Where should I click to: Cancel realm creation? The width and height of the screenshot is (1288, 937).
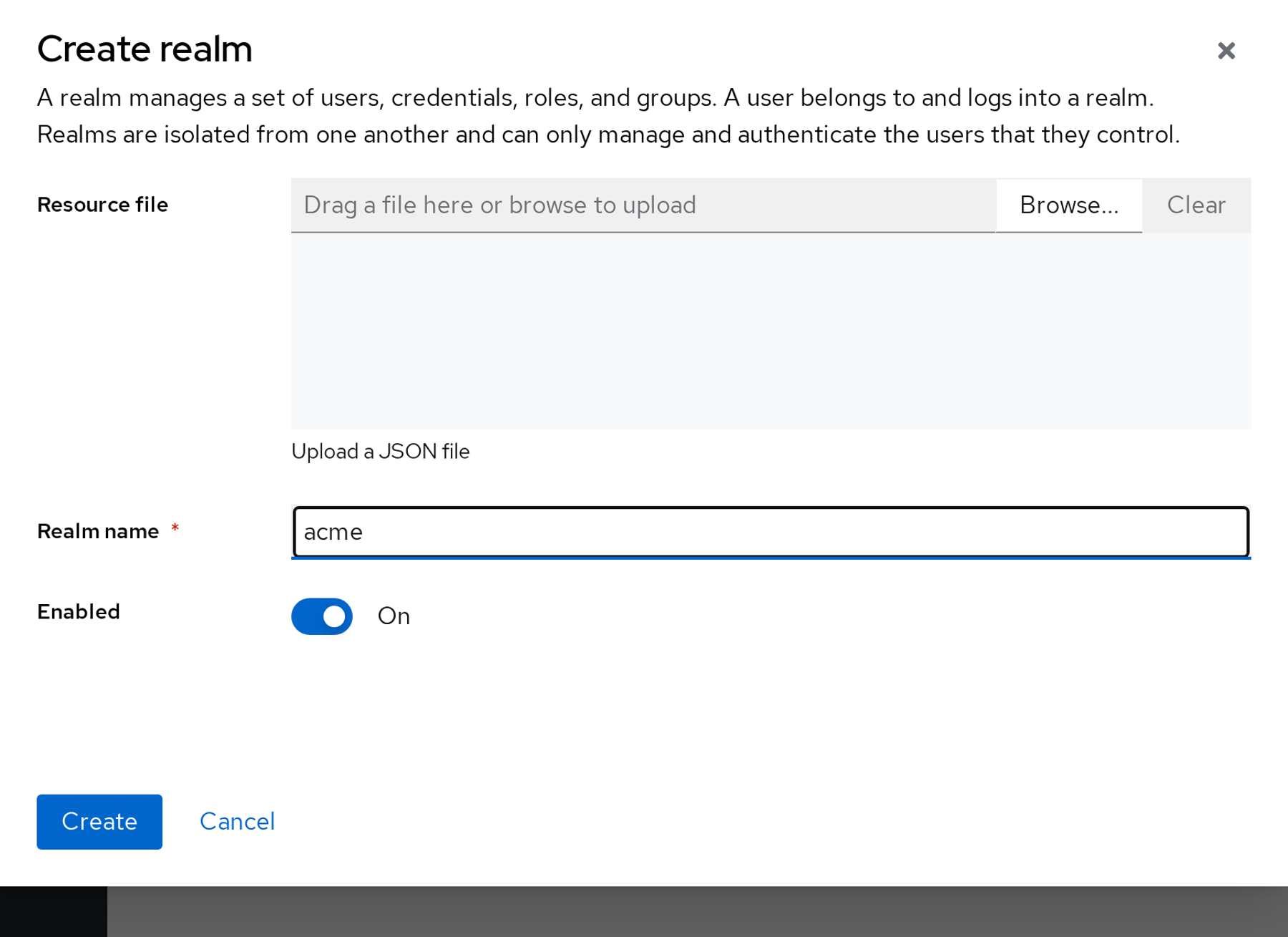[237, 822]
